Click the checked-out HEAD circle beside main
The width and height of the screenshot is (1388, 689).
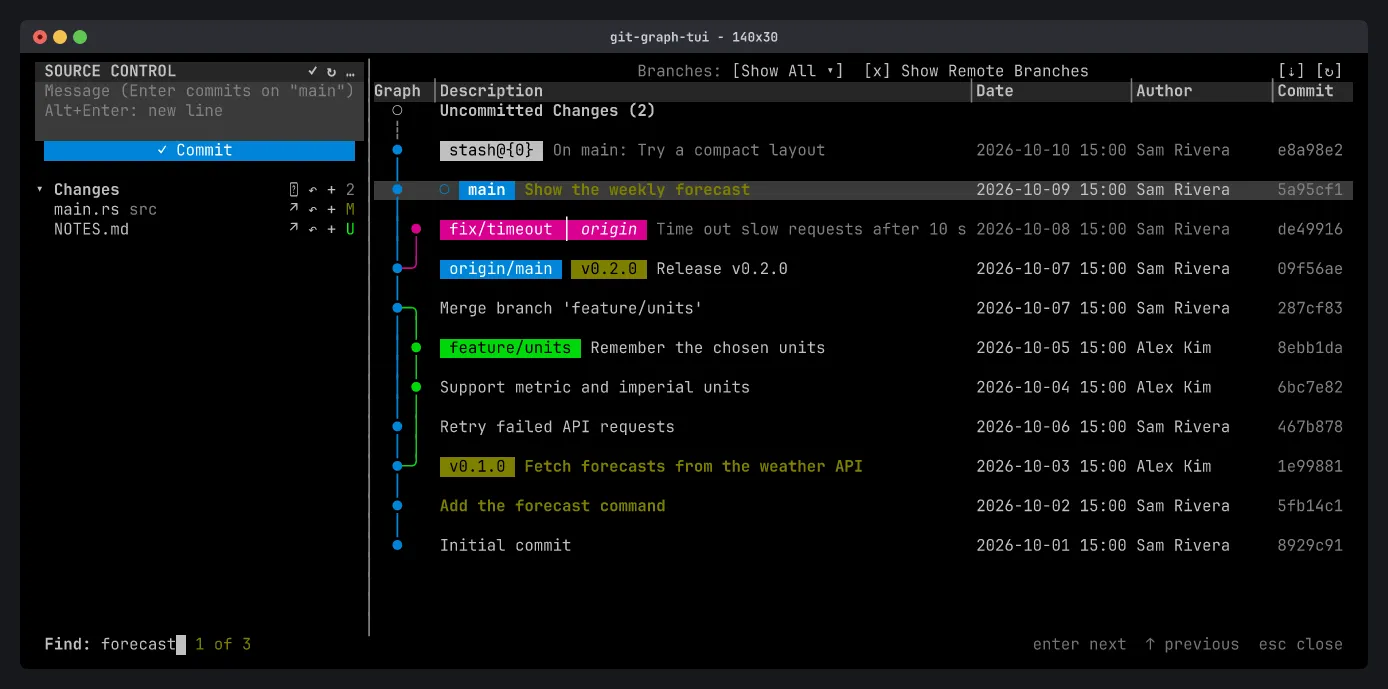point(445,190)
